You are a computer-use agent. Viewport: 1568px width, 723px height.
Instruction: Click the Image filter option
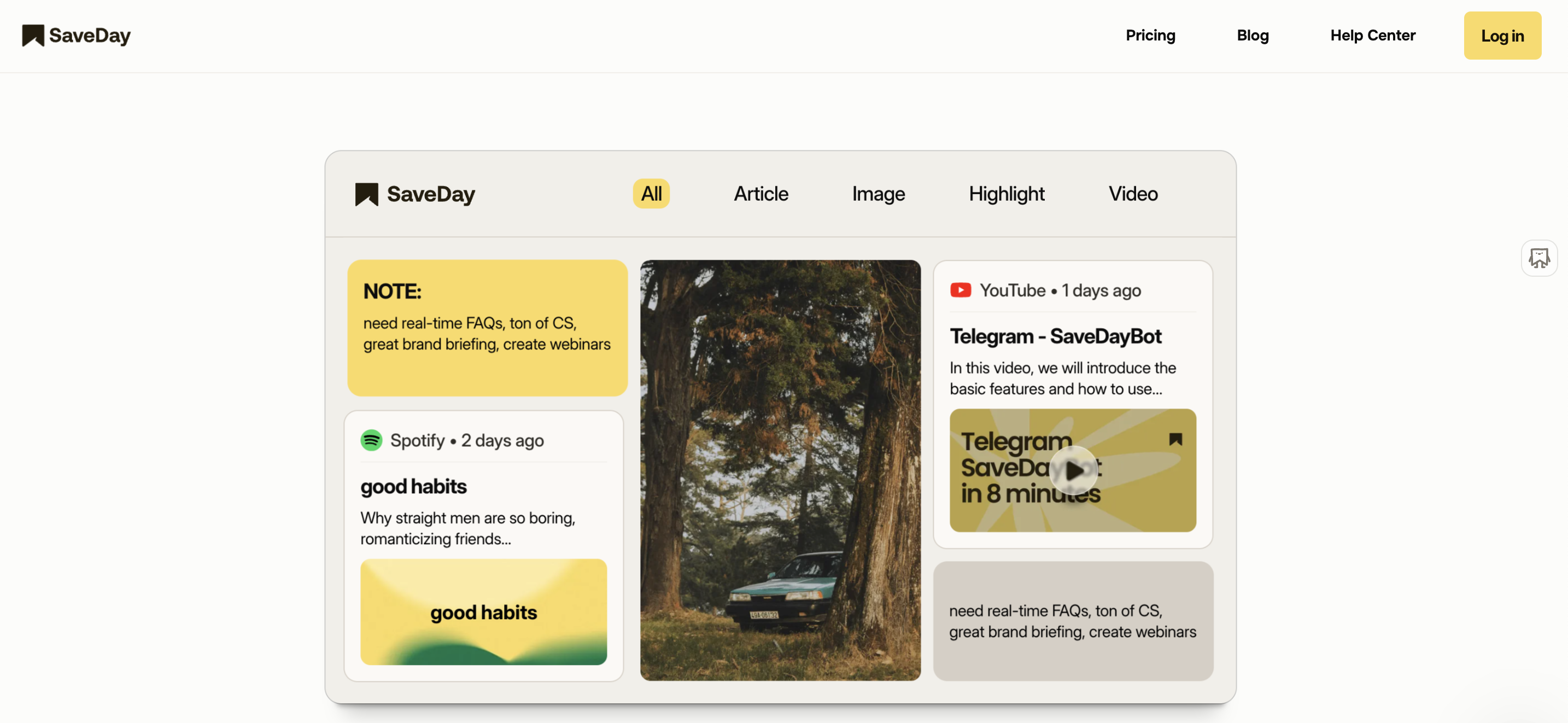tap(878, 193)
